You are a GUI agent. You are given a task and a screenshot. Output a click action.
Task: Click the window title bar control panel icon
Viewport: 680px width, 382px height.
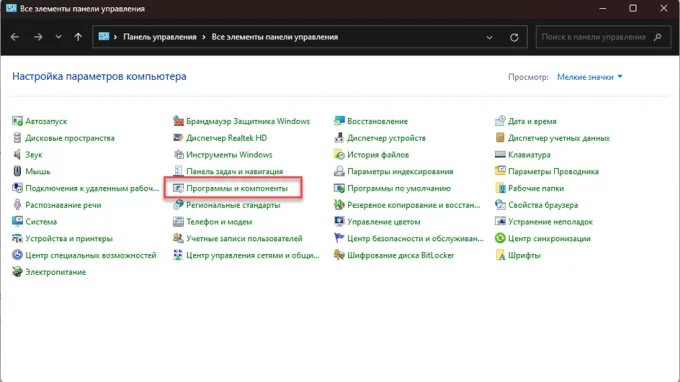point(11,8)
